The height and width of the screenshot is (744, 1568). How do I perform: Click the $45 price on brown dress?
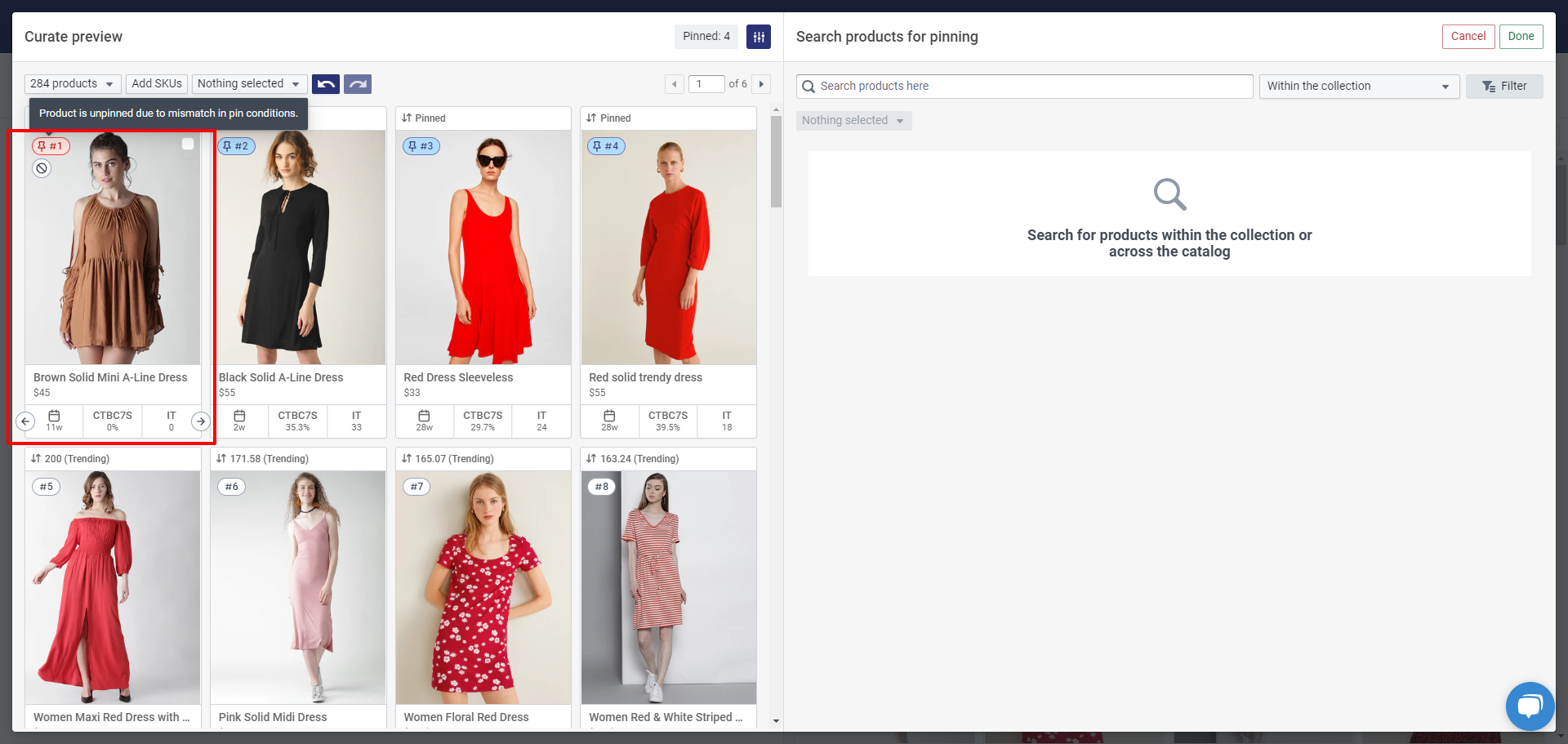tap(42, 393)
